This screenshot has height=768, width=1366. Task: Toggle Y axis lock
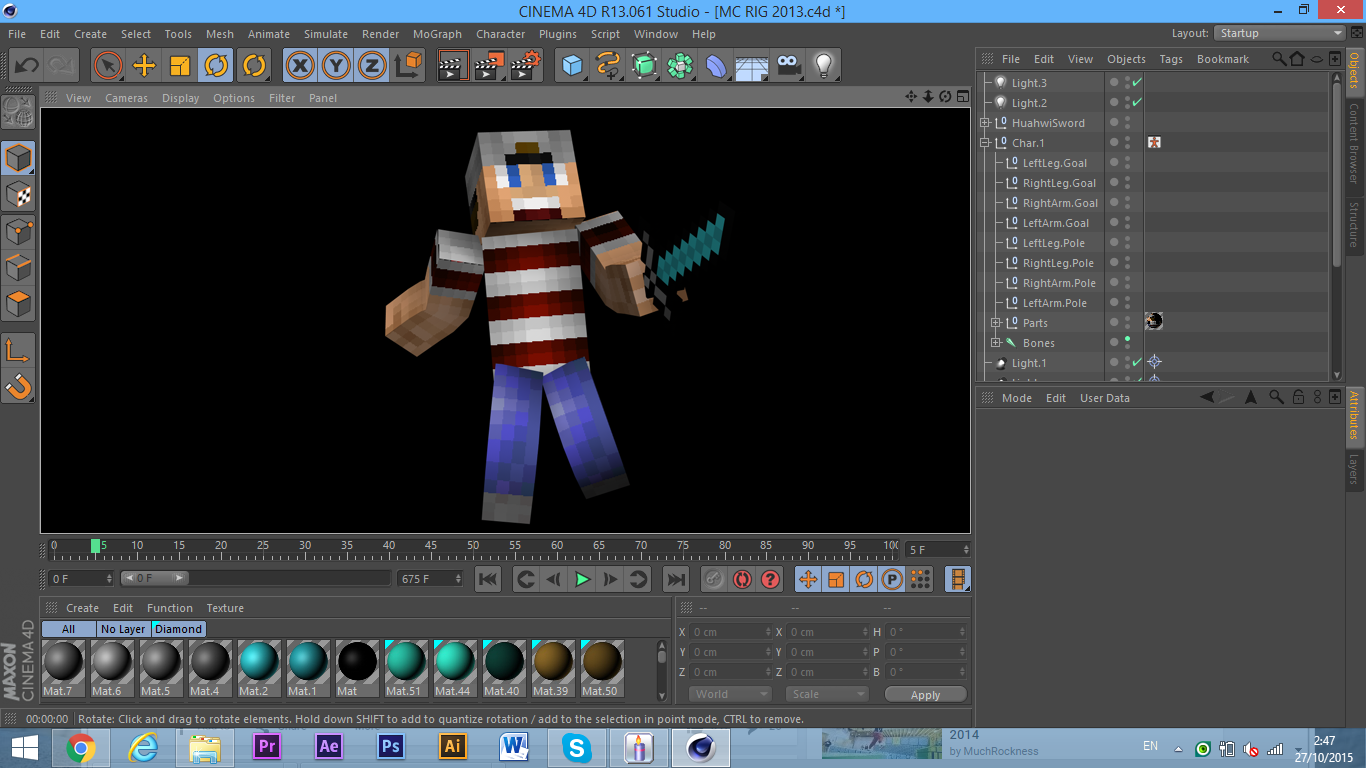pyautogui.click(x=336, y=66)
